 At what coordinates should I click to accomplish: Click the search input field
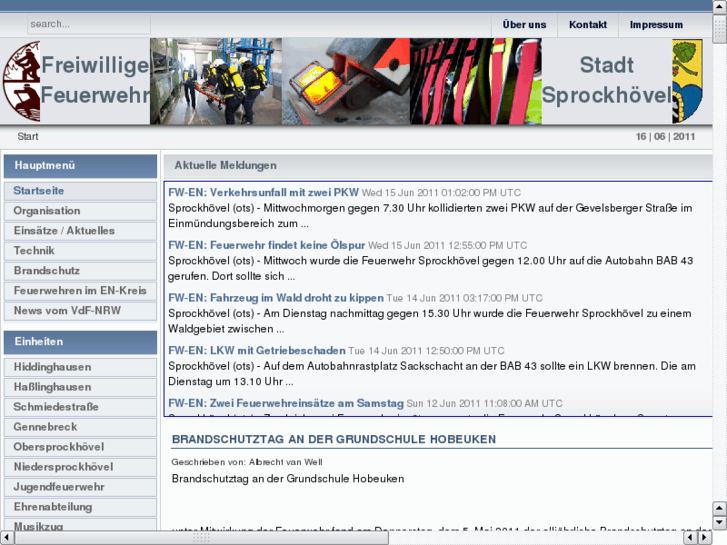pos(89,24)
